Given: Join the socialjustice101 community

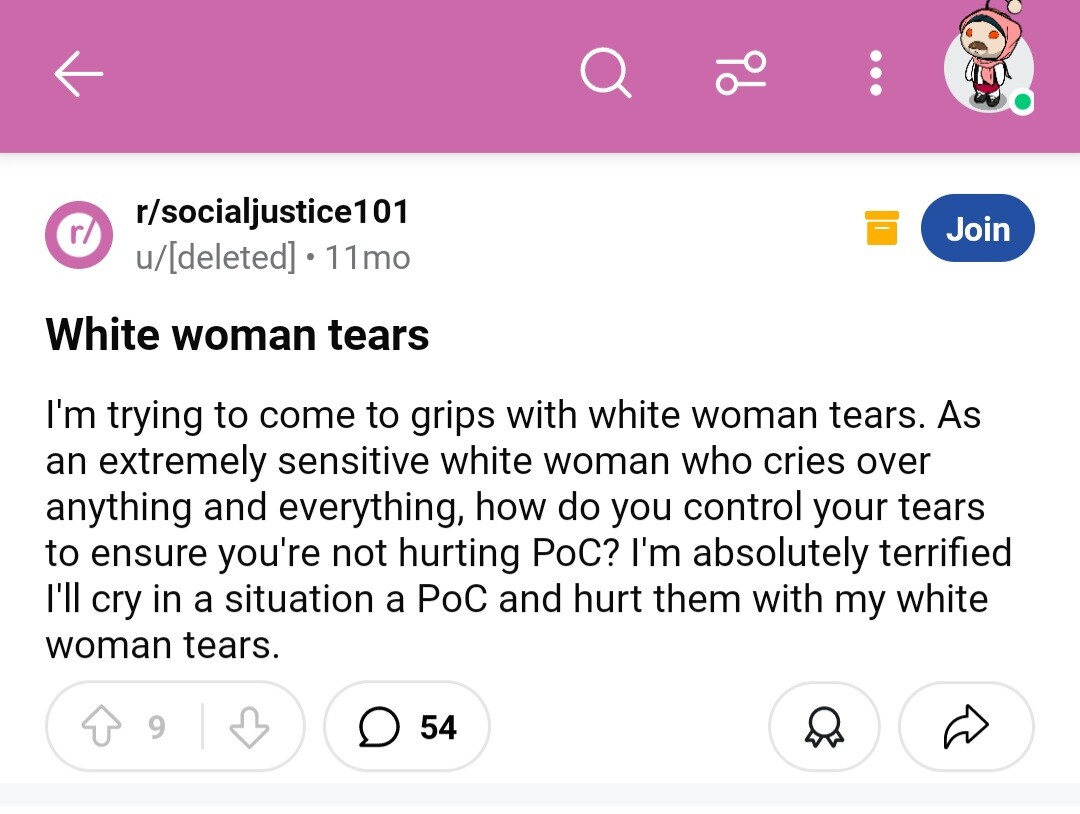Looking at the screenshot, I should click(x=977, y=228).
